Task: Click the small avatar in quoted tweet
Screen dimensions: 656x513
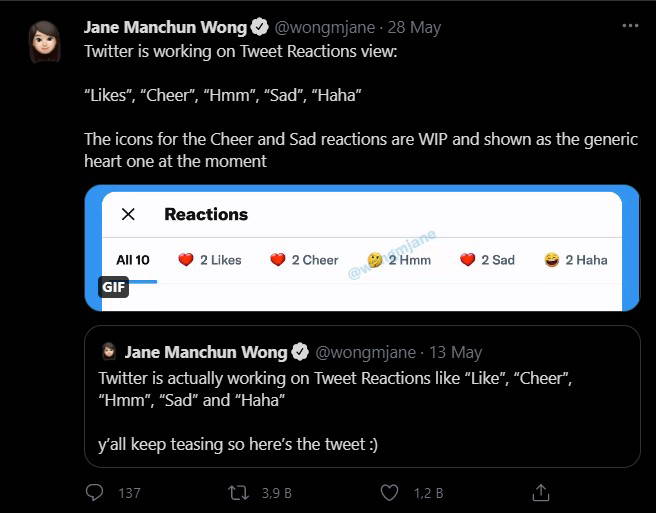Action: 108,351
